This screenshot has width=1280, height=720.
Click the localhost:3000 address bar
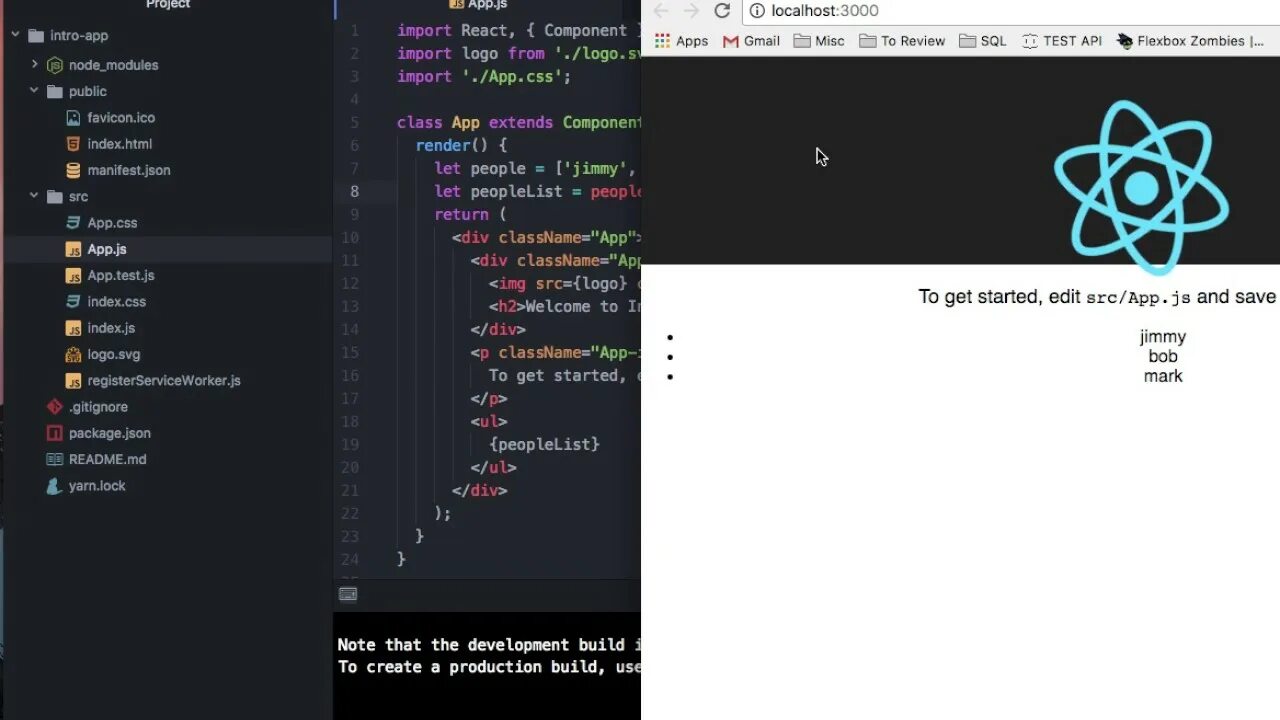(x=1011, y=11)
